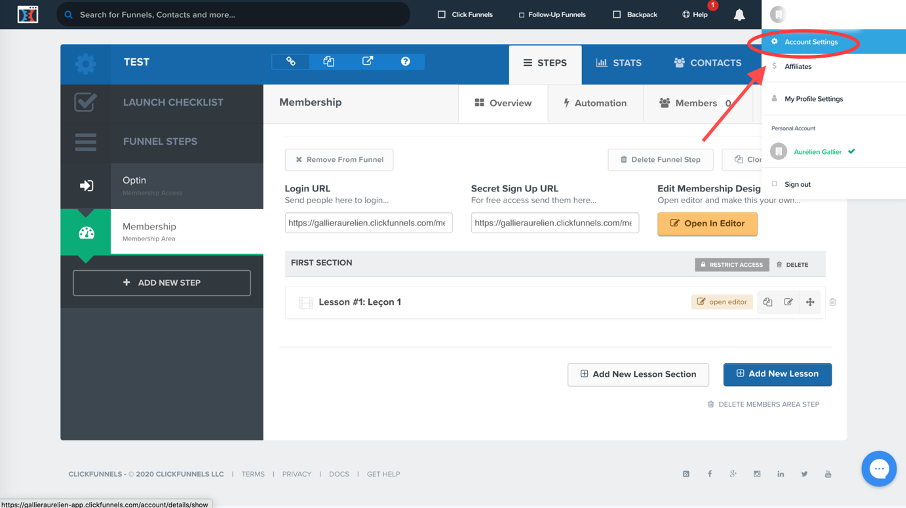Click the Launch Checklist checkmark icon
This screenshot has height=508, width=906.
point(86,102)
